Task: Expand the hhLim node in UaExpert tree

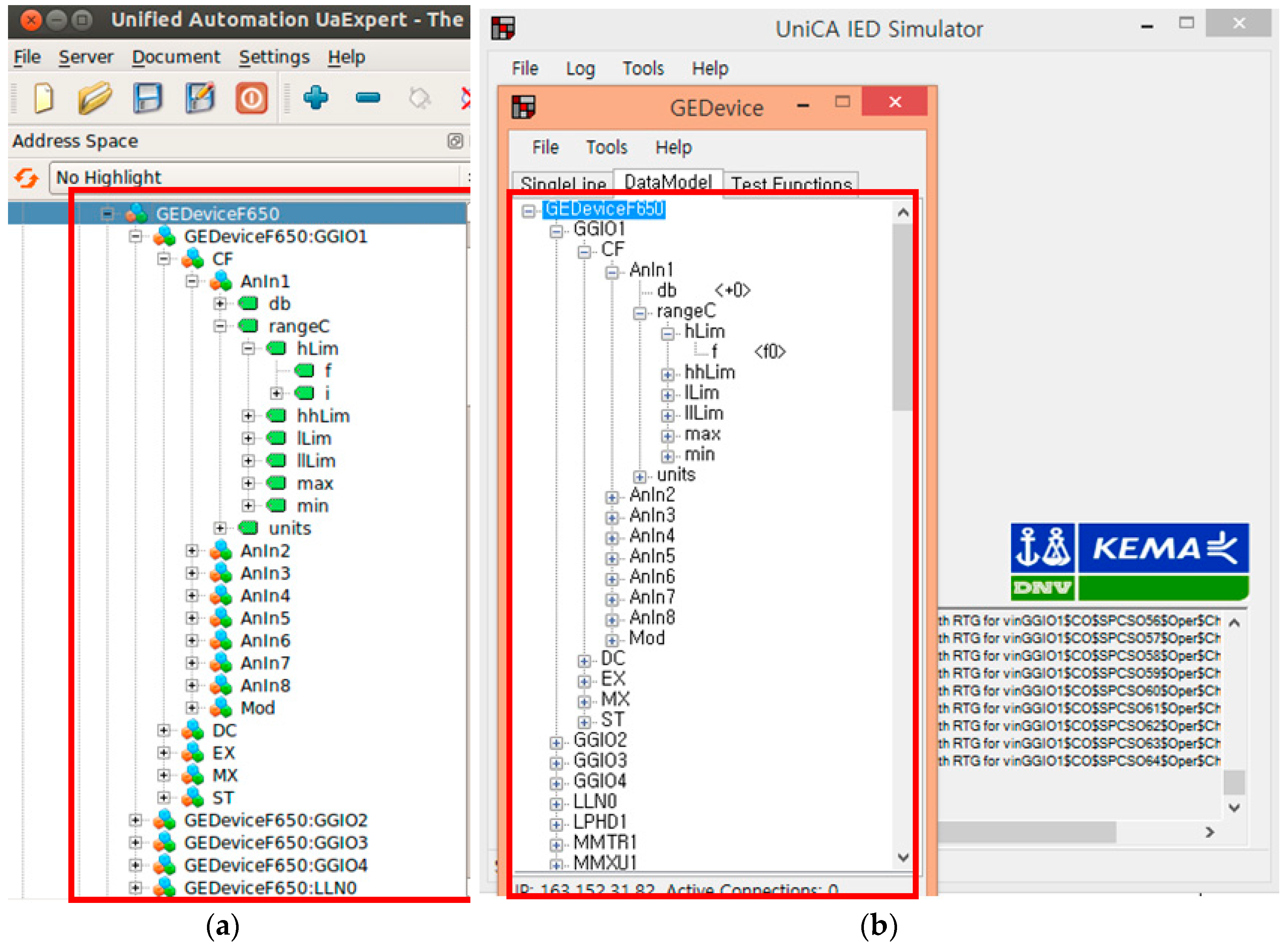Action: coord(248,416)
